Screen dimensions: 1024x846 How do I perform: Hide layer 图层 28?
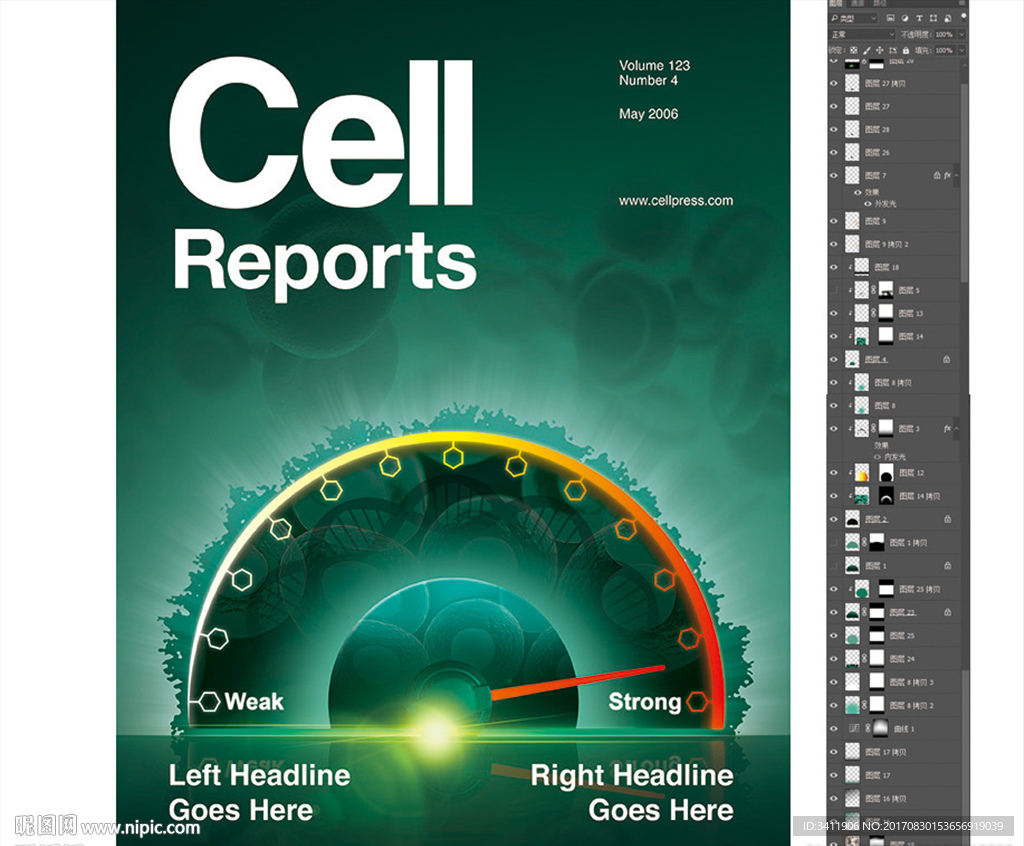tap(834, 129)
